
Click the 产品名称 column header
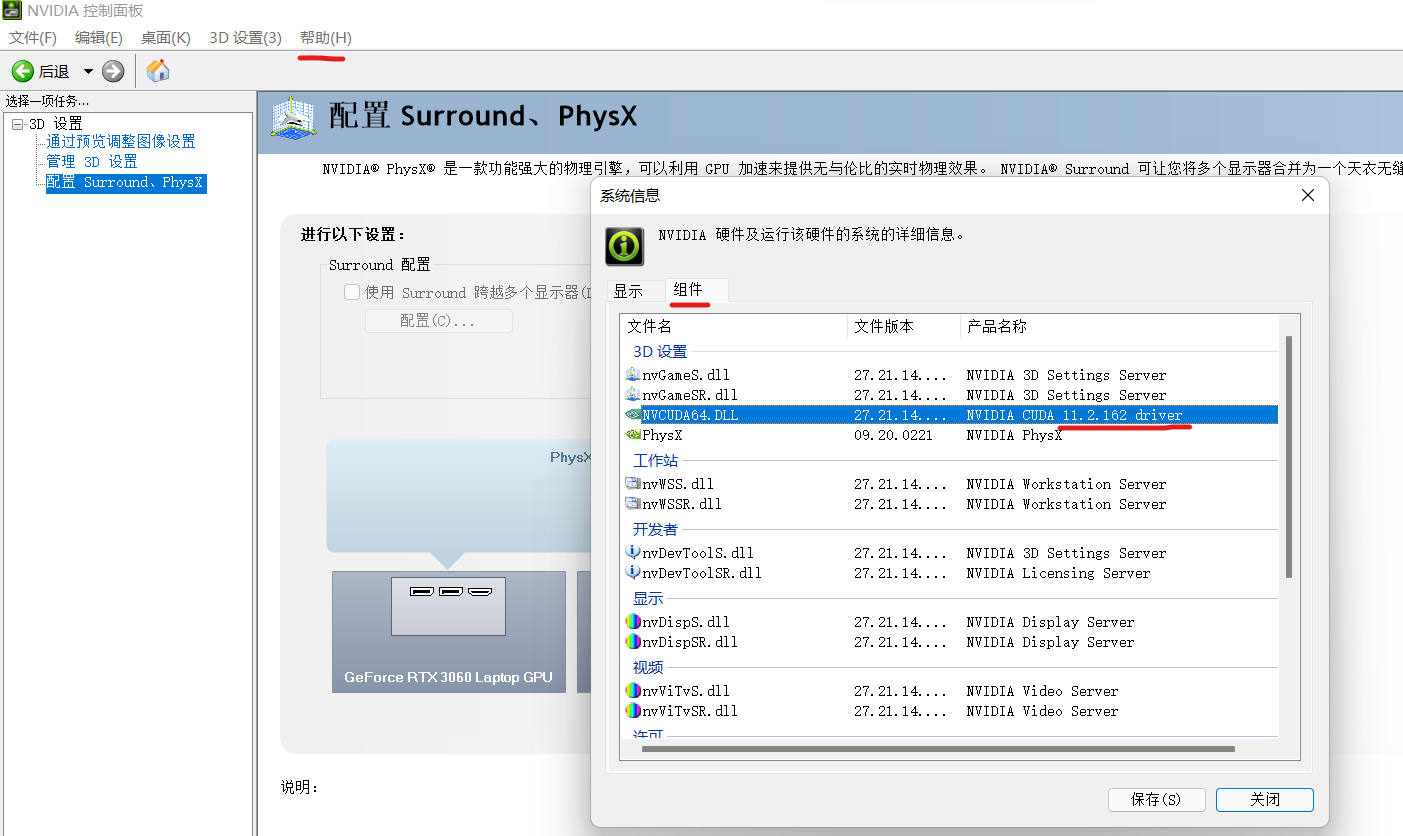tap(1120, 327)
